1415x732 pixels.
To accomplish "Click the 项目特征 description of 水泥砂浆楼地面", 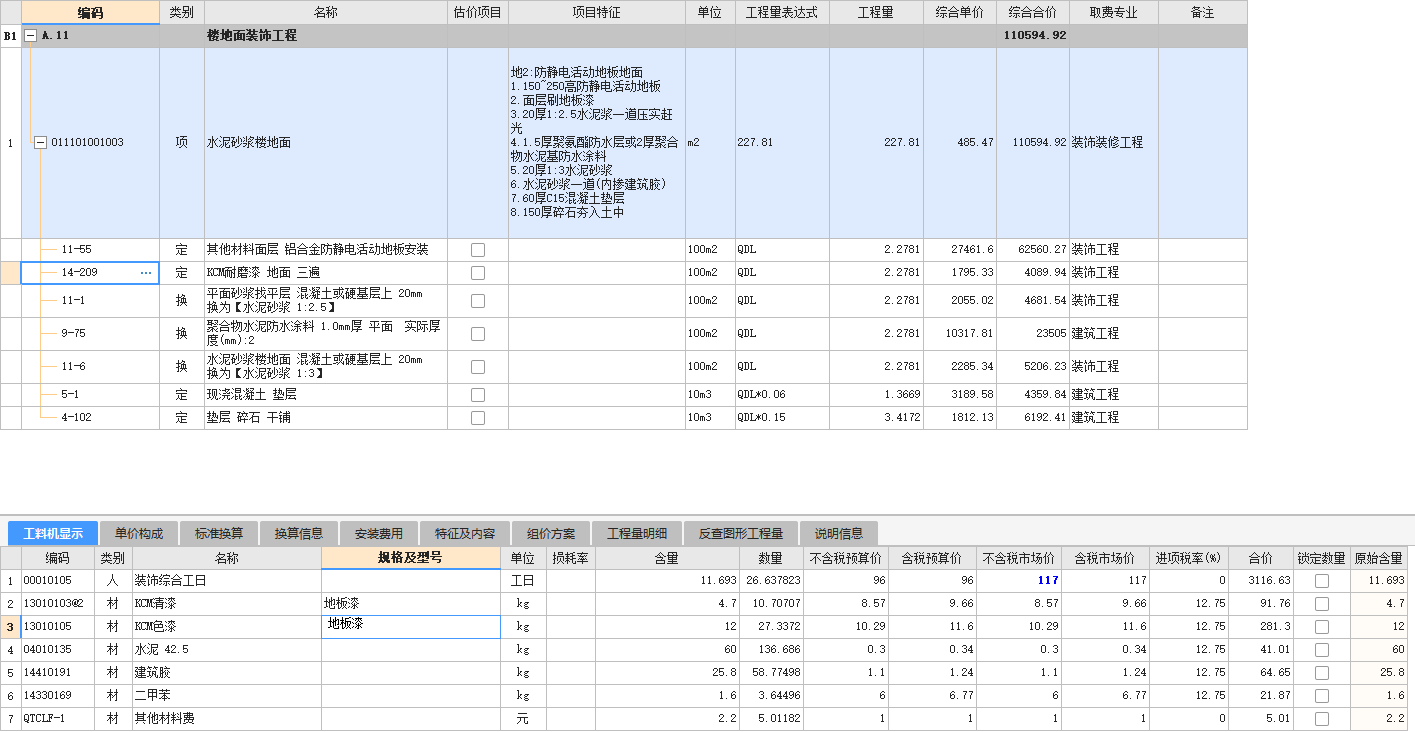I will tap(595, 143).
